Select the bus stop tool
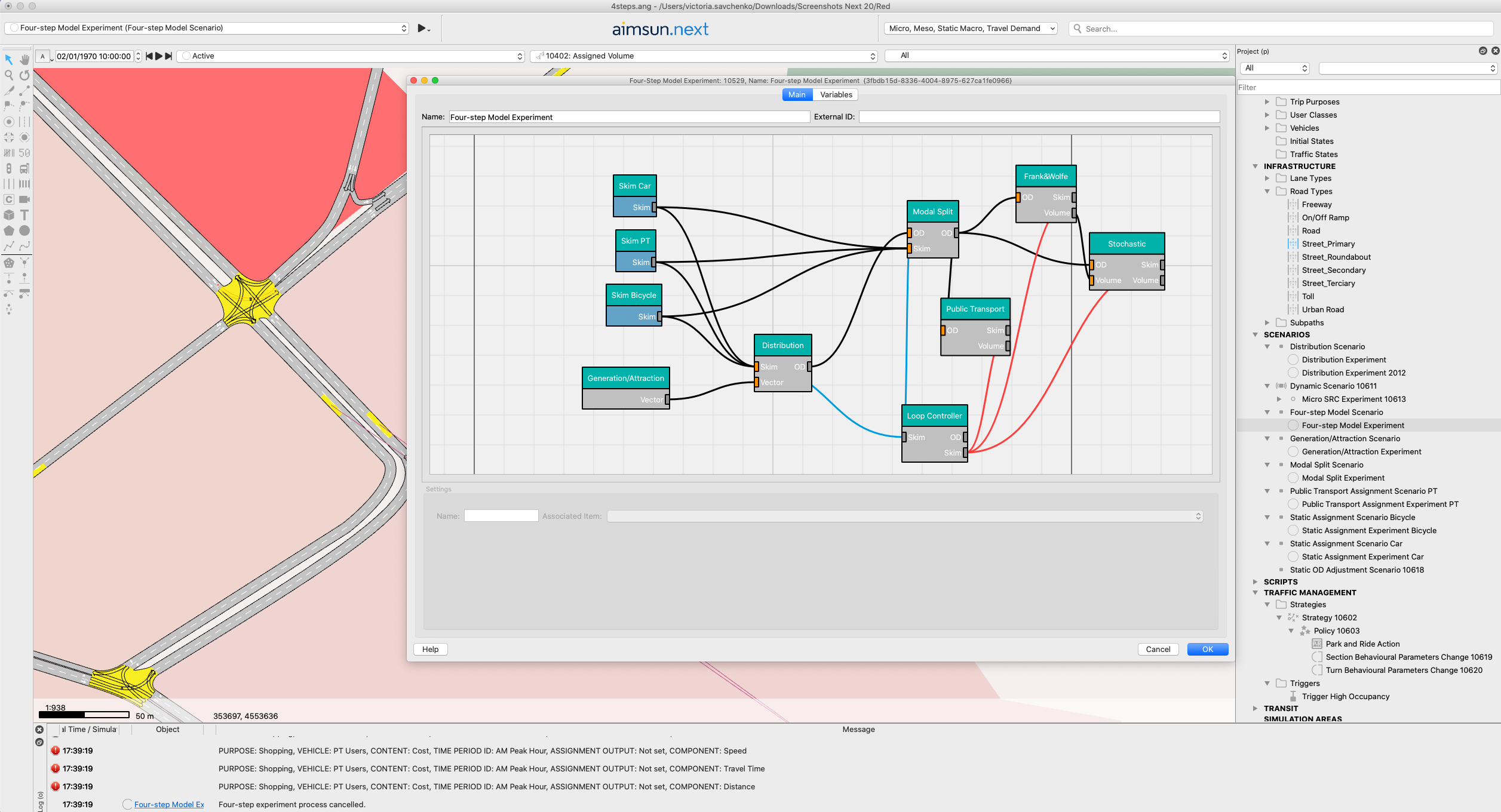Viewport: 1501px width, 812px height. (x=24, y=168)
